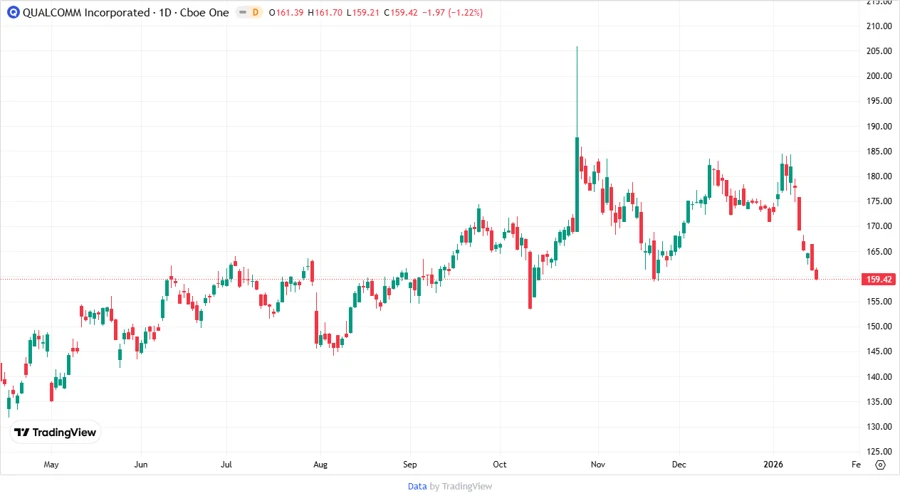900x498 pixels.
Task: Open the chart settings gear icon
Action: coord(880,465)
